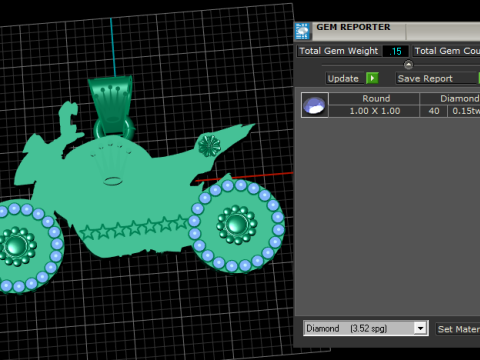The width and height of the screenshot is (480, 360).
Task: Click the Total Gem Weight value .15
Action: [x=395, y=51]
